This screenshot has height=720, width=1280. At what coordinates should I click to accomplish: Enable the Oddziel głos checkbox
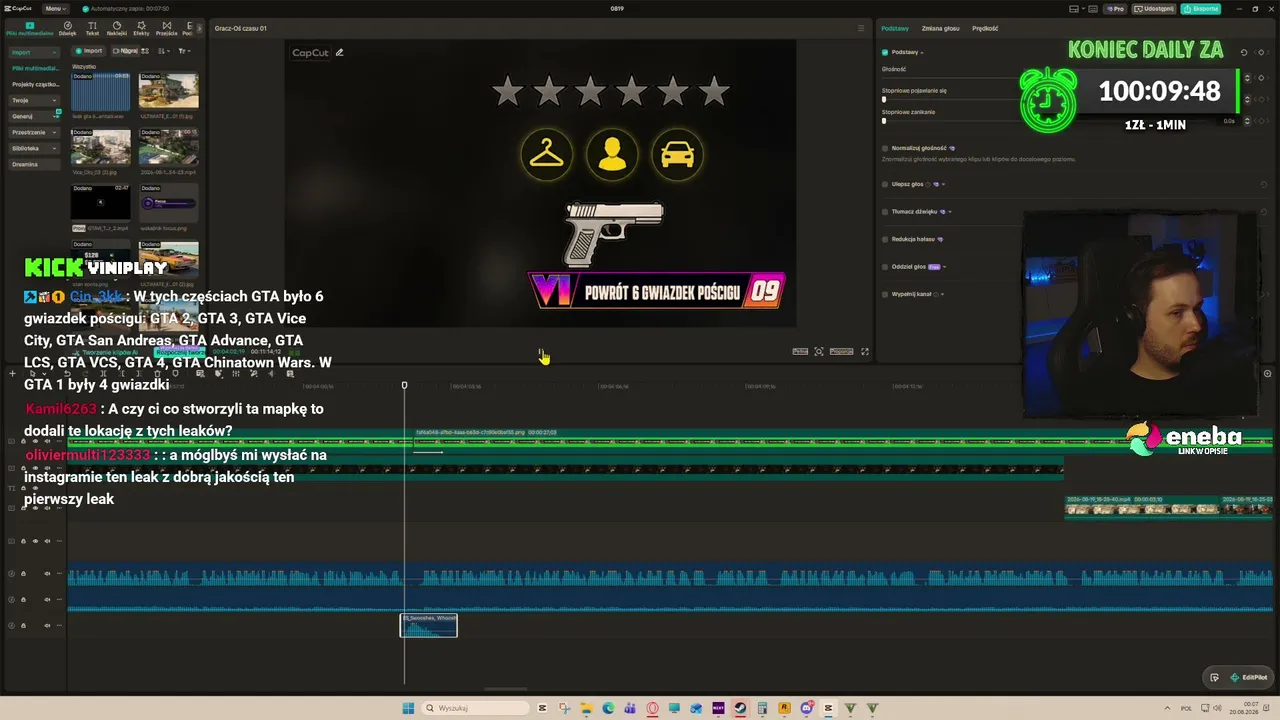tap(885, 267)
